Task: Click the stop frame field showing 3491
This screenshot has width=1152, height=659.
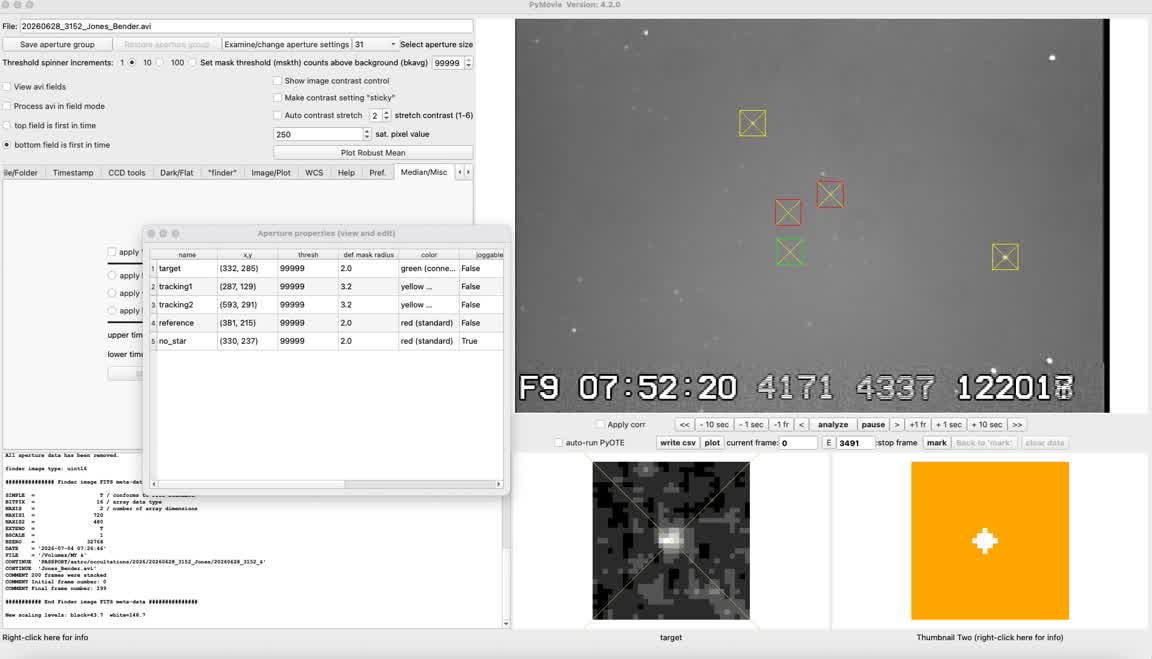Action: tap(855, 443)
